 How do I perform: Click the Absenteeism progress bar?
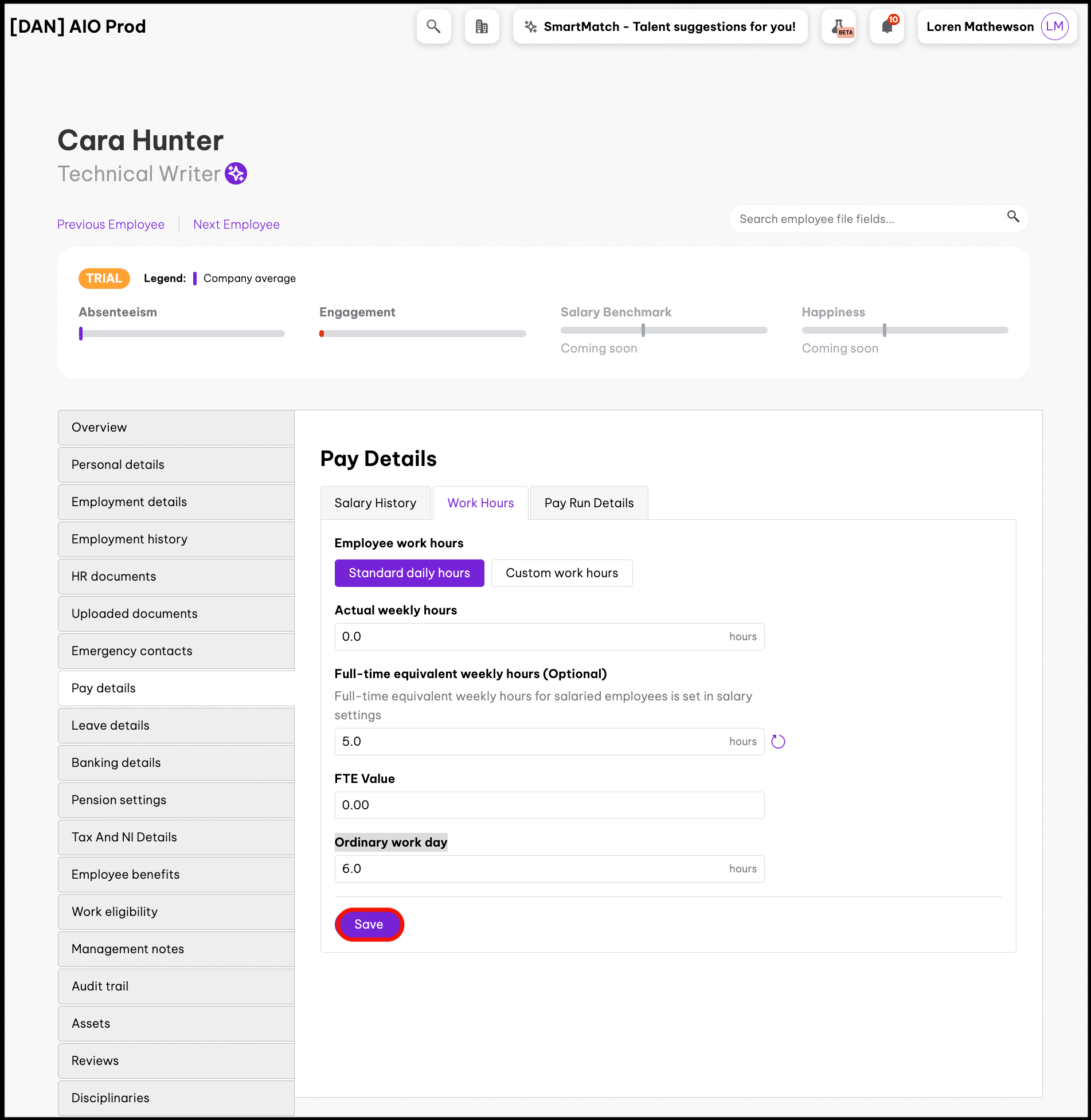[x=182, y=334]
